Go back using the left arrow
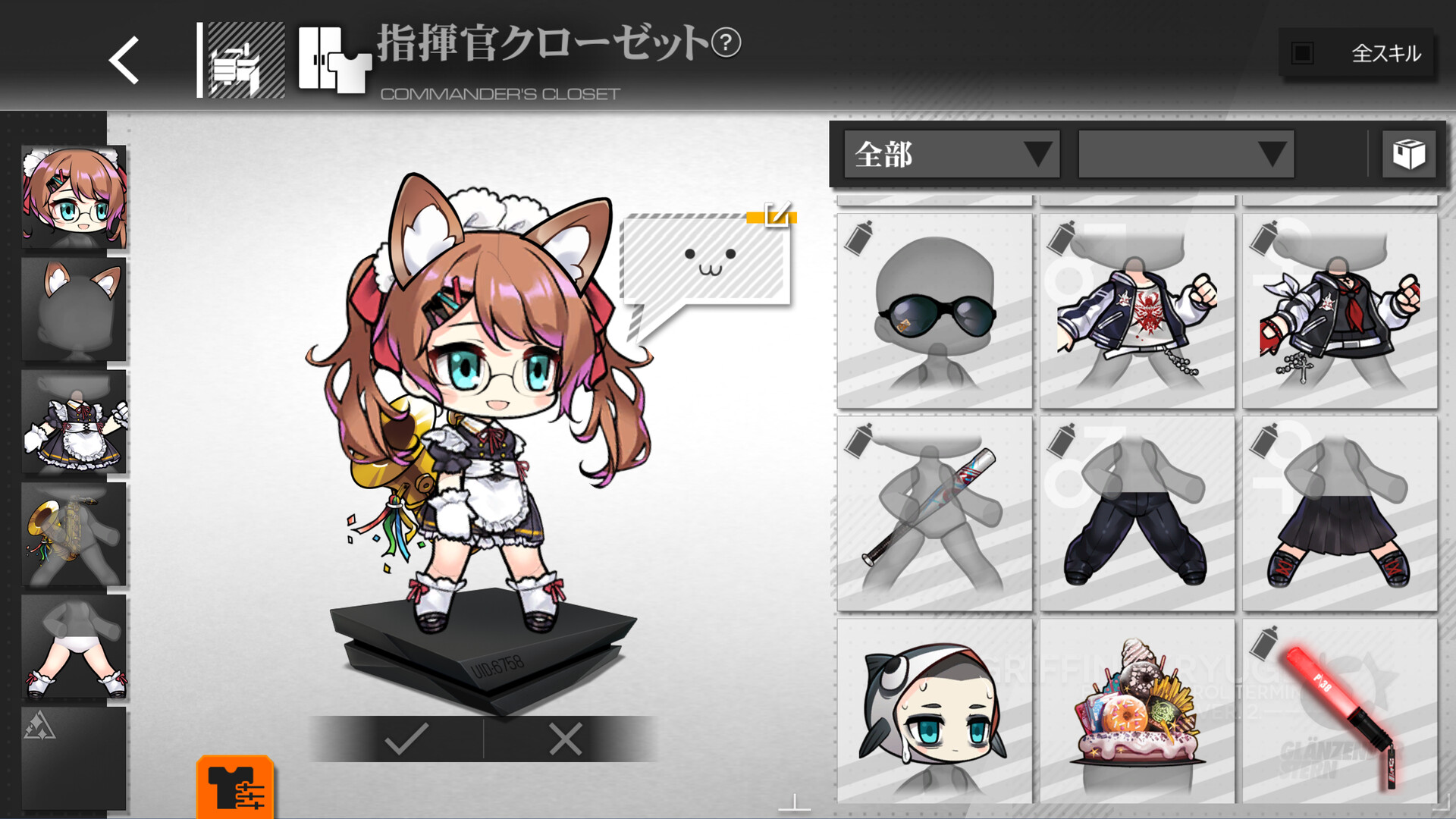The height and width of the screenshot is (819, 1456). [x=124, y=60]
